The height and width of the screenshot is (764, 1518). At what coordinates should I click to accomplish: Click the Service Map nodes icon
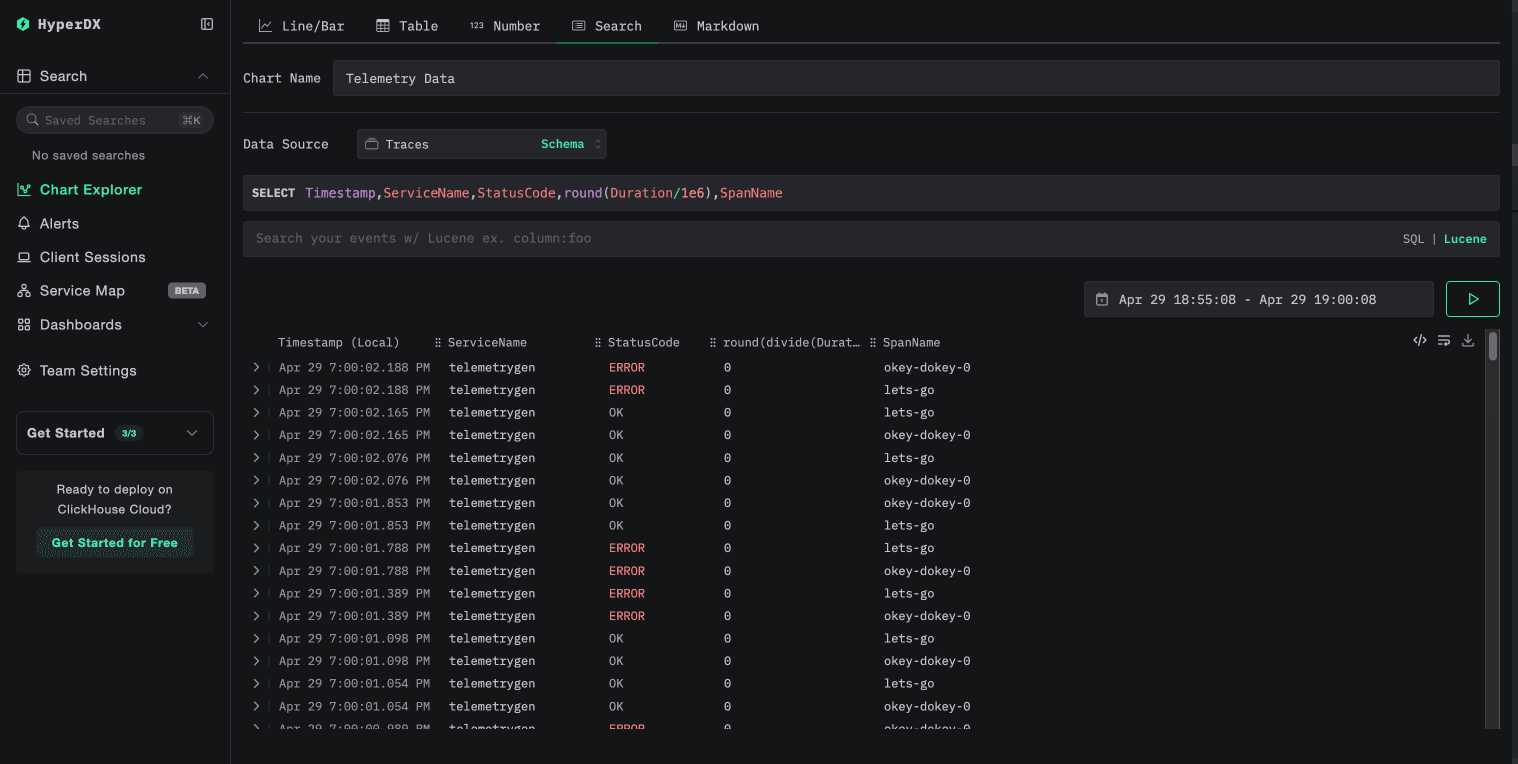click(x=24, y=291)
